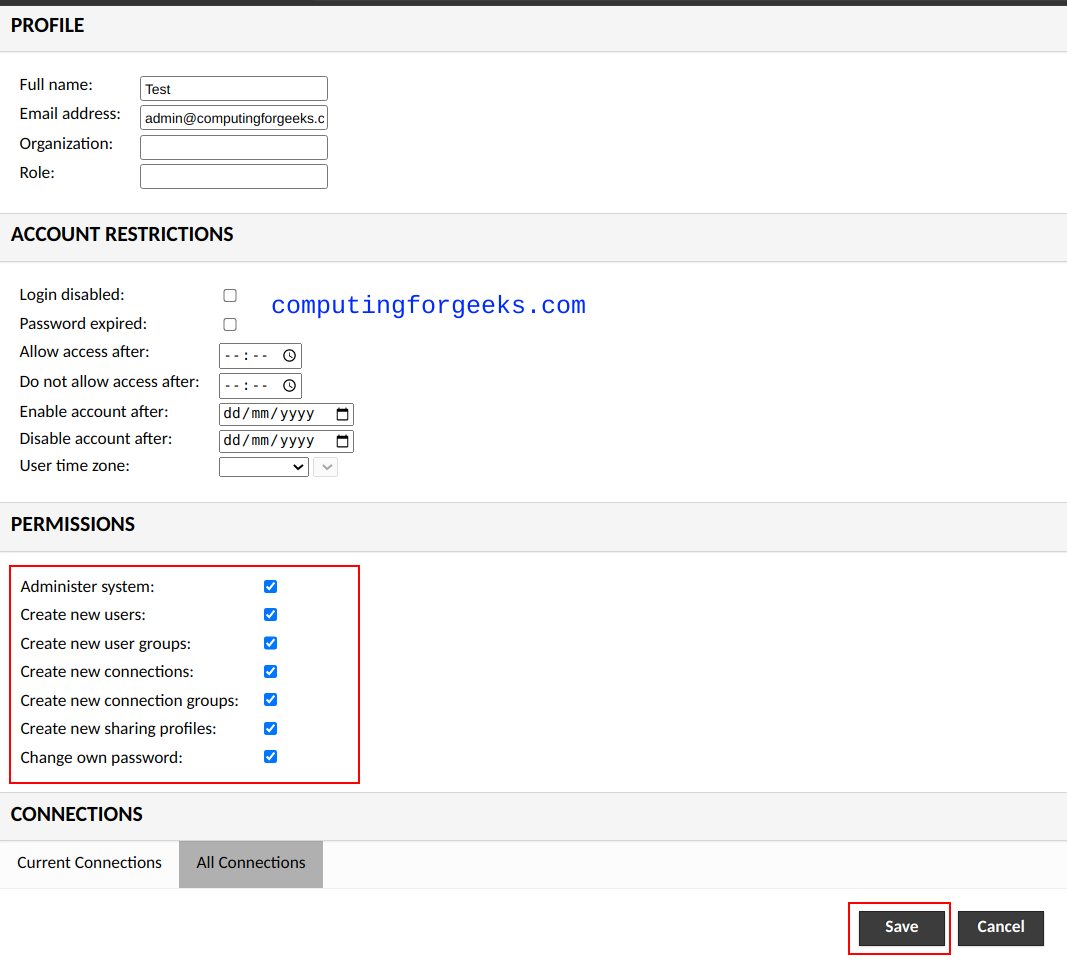This screenshot has width=1067, height=967.
Task: Open the calendar for Disable account after
Action: pyautogui.click(x=344, y=440)
